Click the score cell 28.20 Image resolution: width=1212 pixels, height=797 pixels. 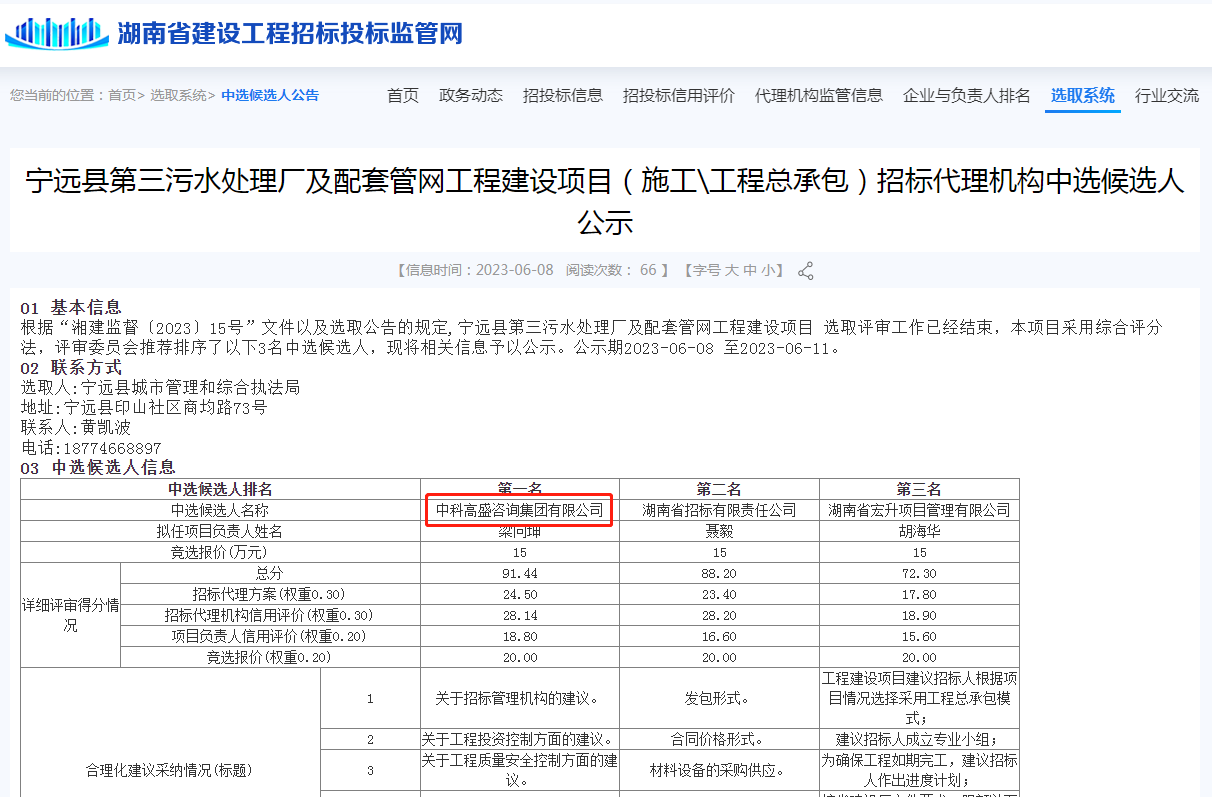click(x=719, y=615)
